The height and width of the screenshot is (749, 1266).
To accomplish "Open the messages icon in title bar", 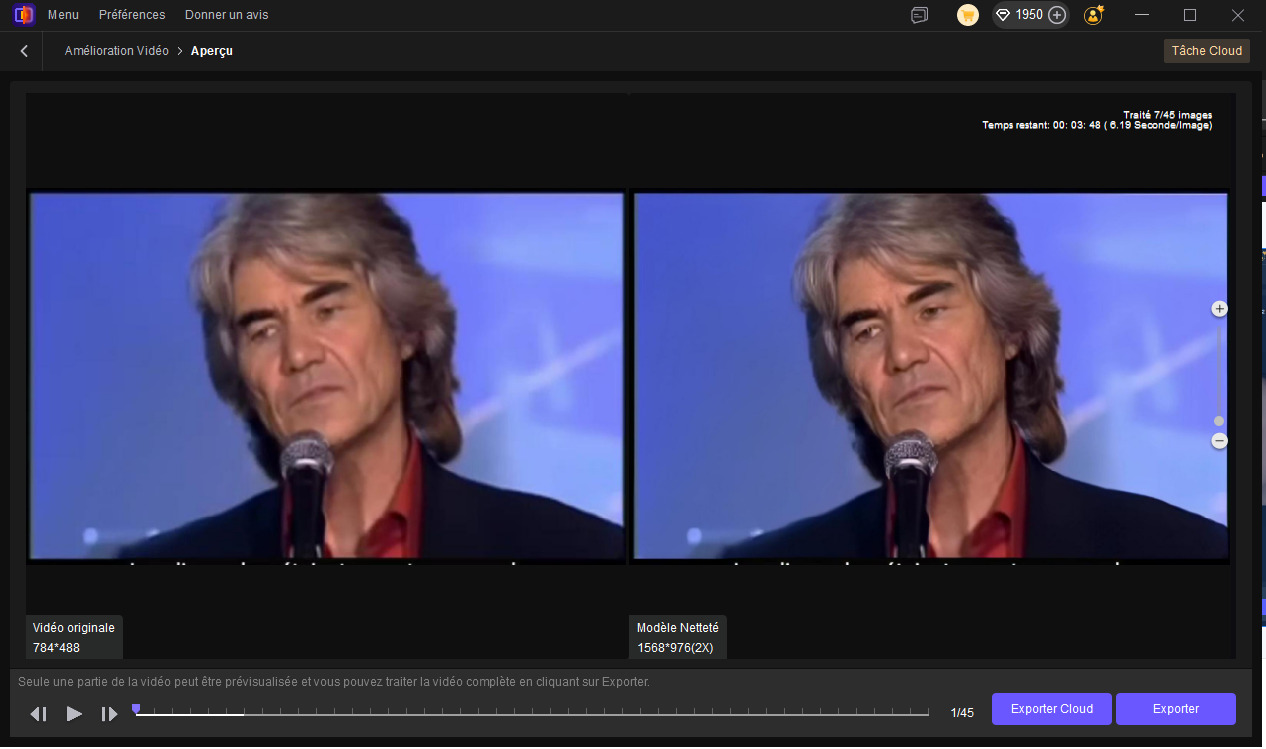I will pos(919,15).
